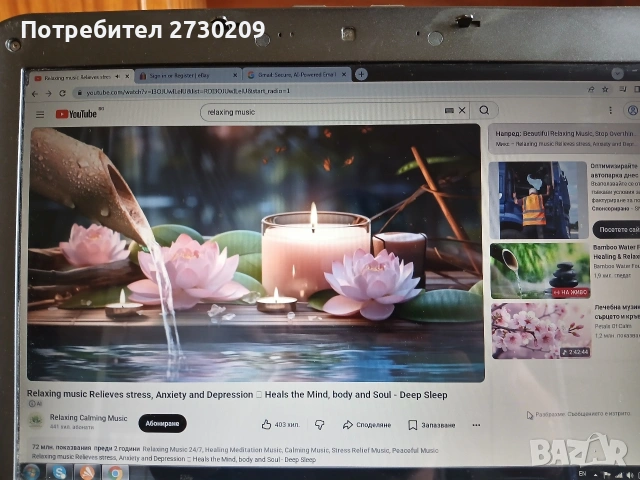Click the Лечебна музика video title

coord(617,312)
